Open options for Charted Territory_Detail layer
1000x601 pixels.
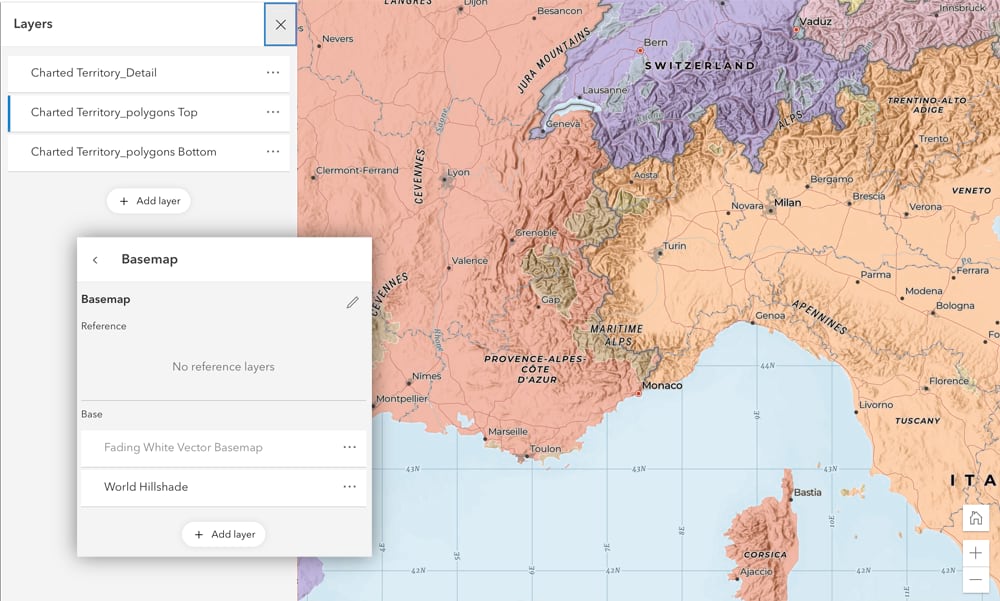click(273, 73)
